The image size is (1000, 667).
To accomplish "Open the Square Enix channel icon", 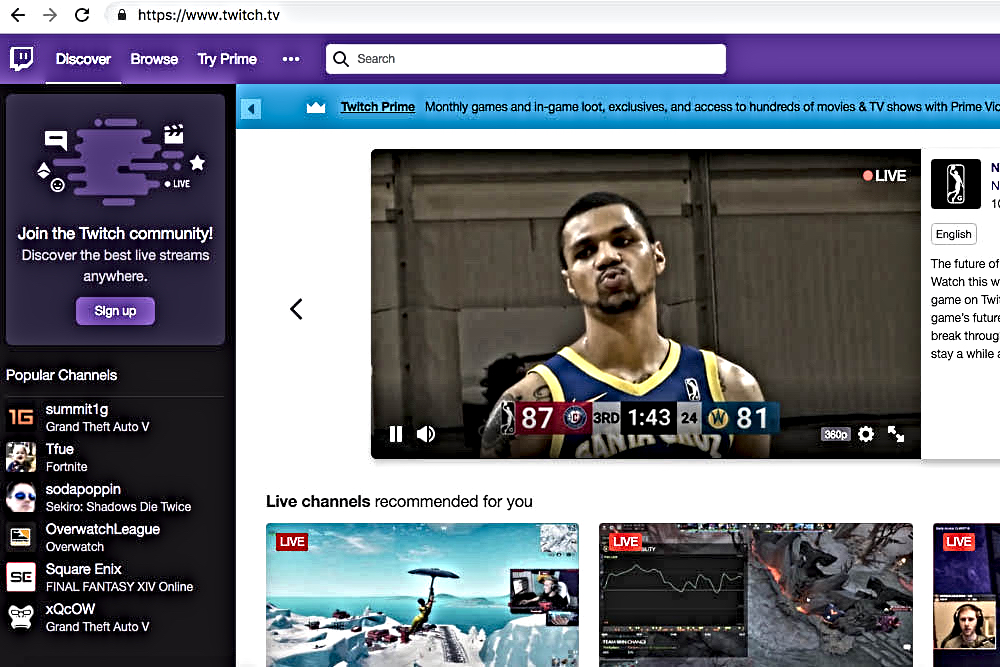I will [x=21, y=577].
